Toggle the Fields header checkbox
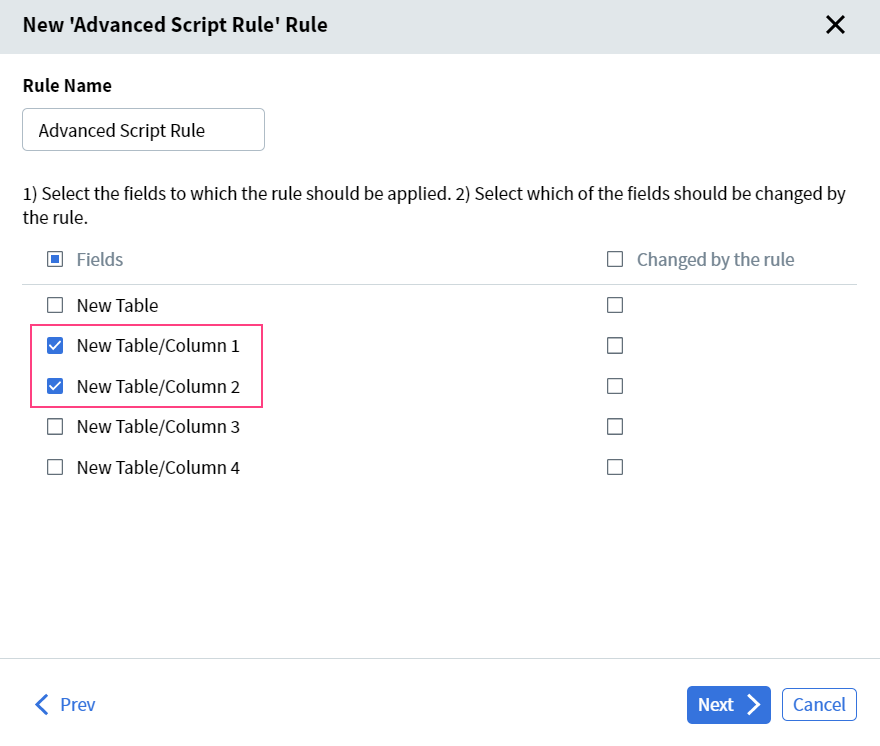This screenshot has height=746, width=880. 55,258
